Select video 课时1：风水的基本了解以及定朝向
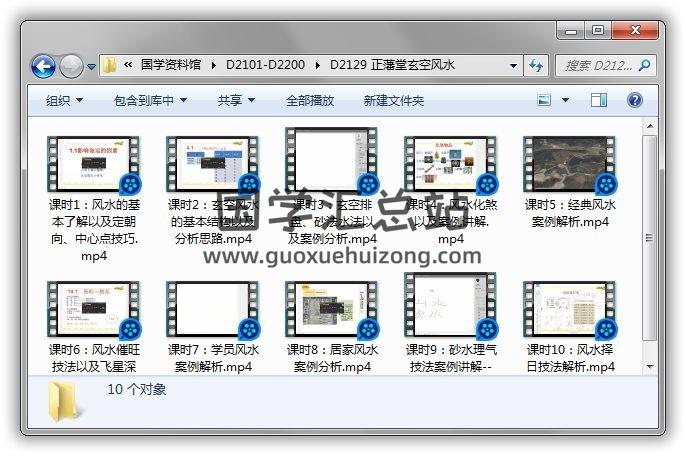 pyautogui.click(x=94, y=165)
